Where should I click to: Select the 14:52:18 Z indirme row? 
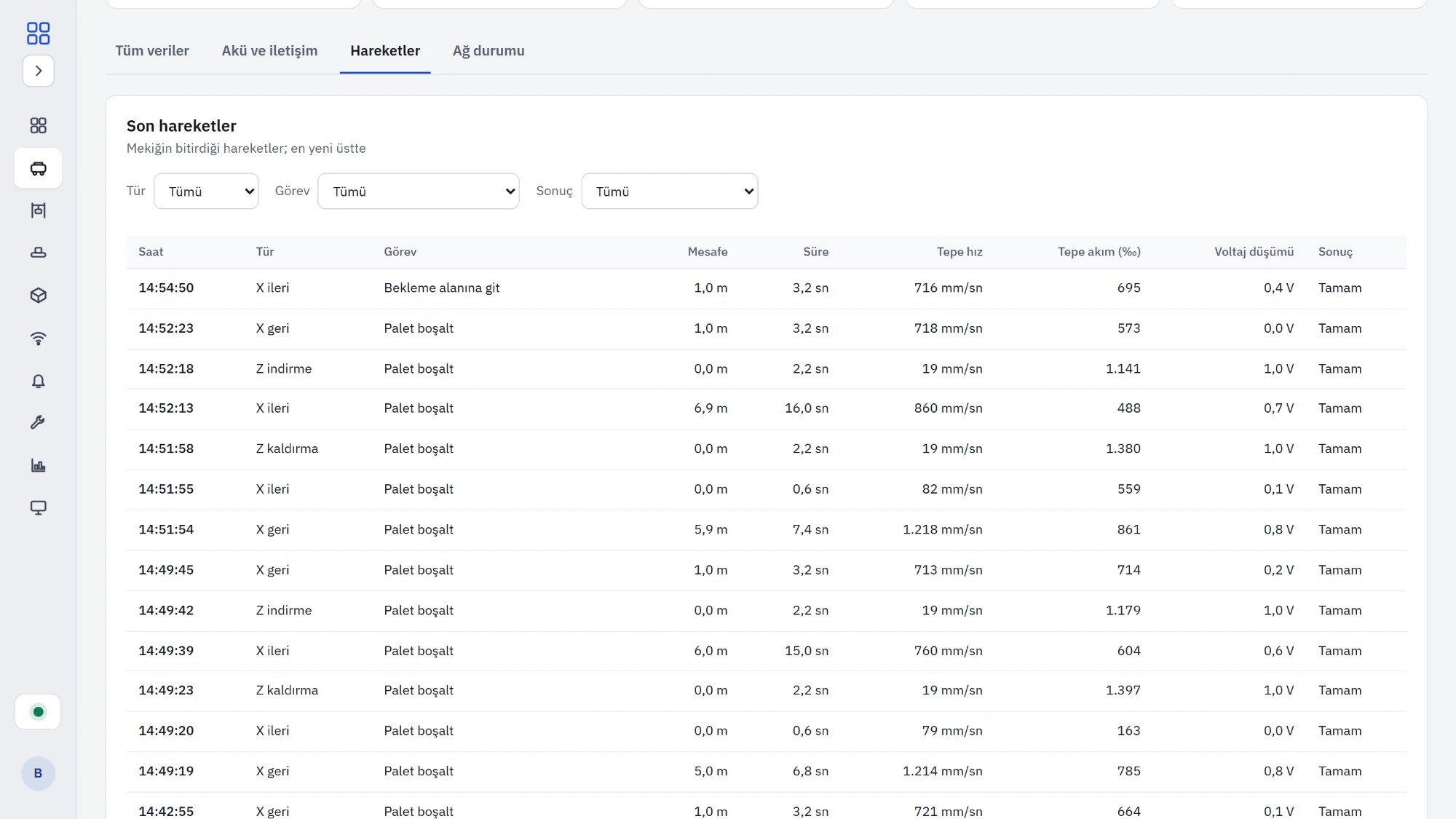click(766, 369)
